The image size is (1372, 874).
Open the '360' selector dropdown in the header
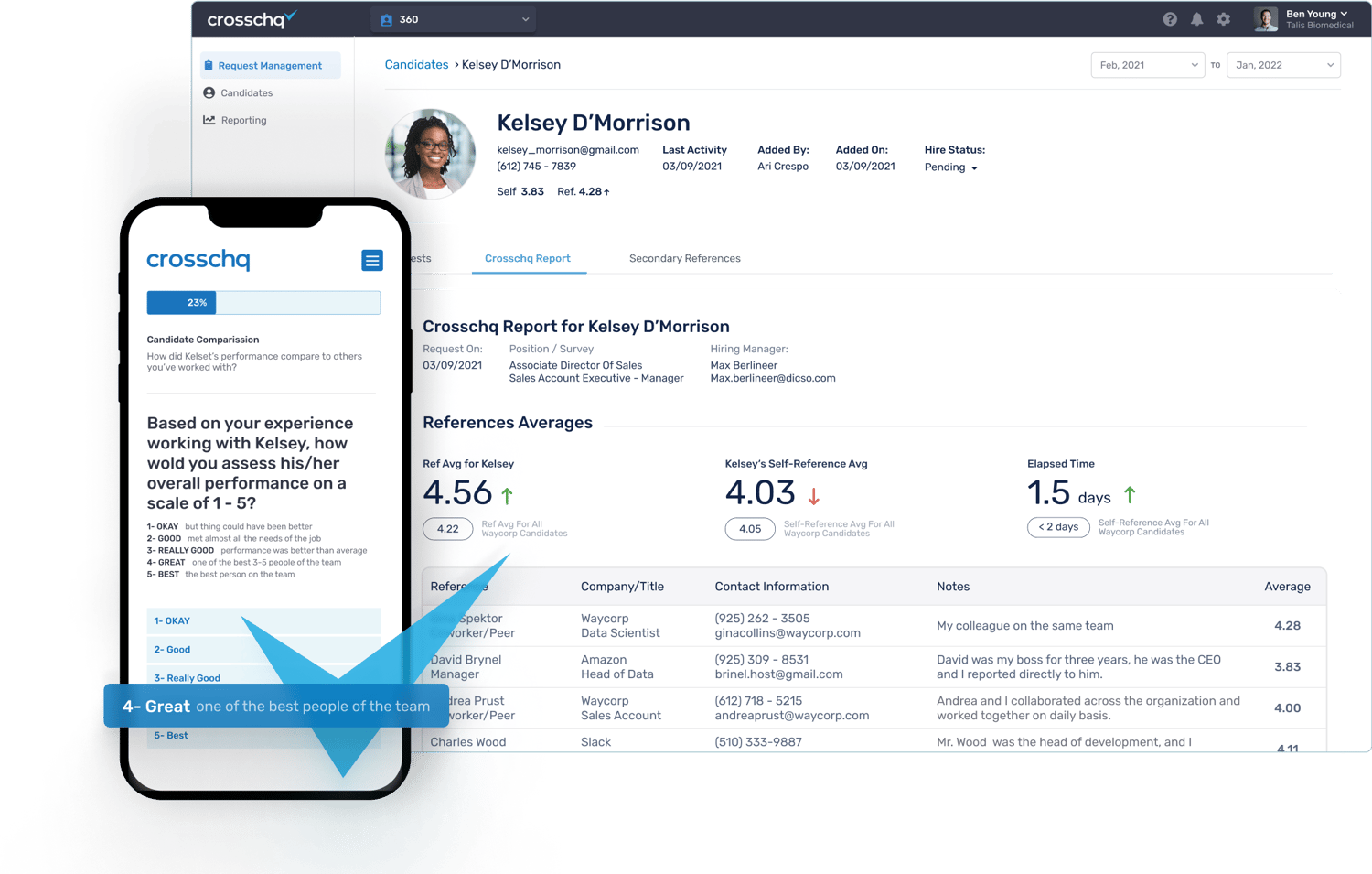coord(452,18)
